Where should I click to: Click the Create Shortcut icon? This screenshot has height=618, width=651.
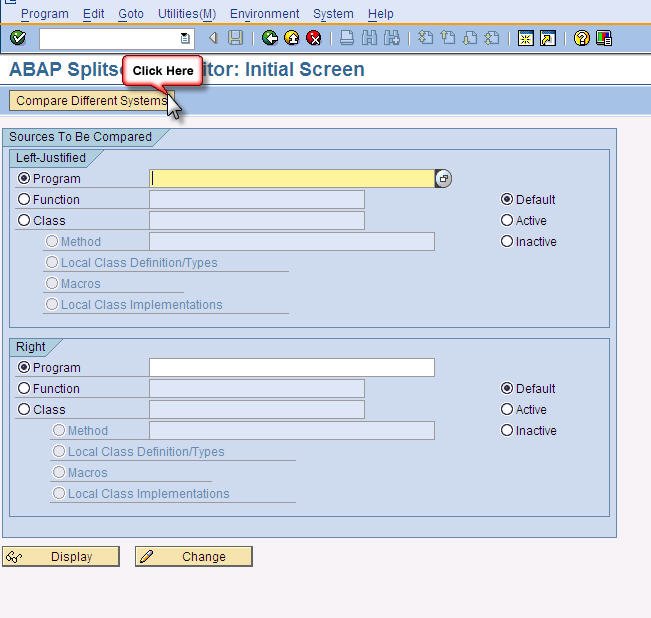548,38
